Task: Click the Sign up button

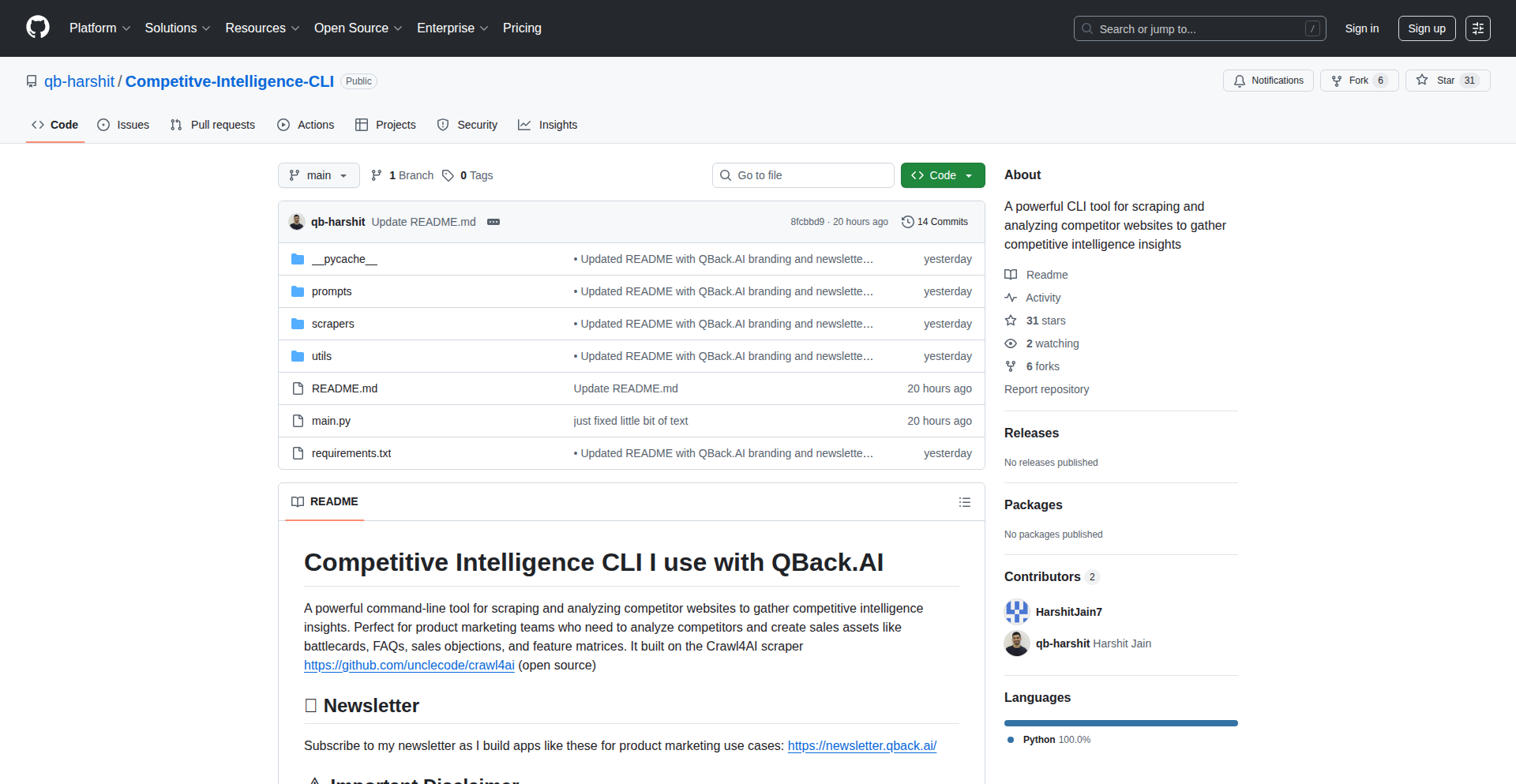Action: tap(1427, 28)
